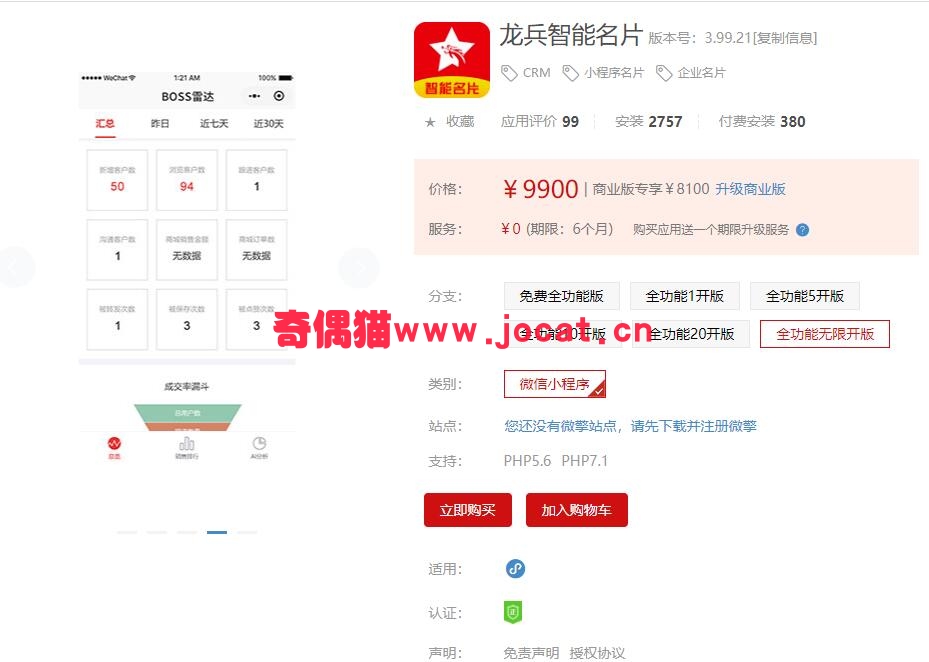
Task: Click the ￥9900 price text
Action: coord(540,189)
